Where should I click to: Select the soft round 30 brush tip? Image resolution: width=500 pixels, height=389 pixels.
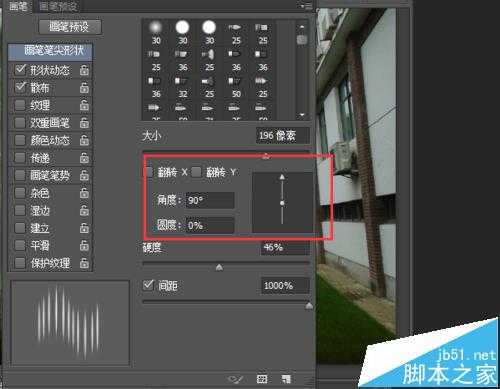click(x=156, y=33)
